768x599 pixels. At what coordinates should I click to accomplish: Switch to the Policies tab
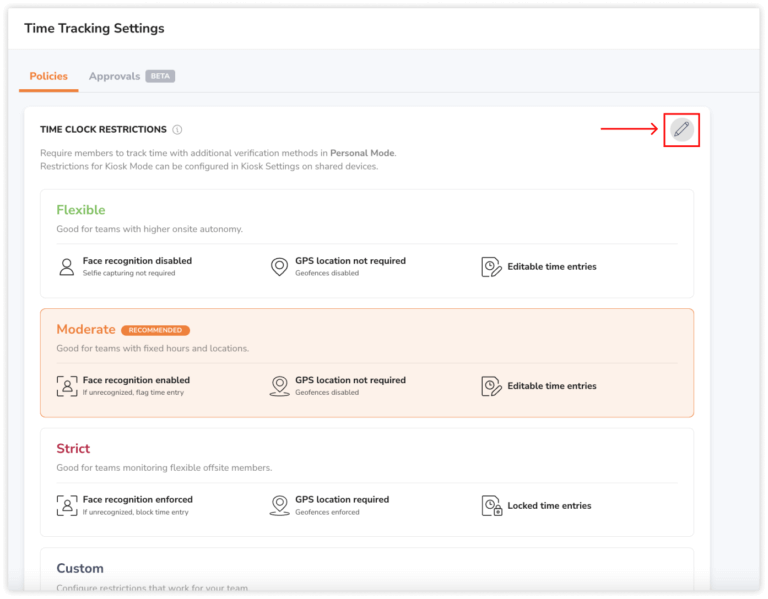48,76
